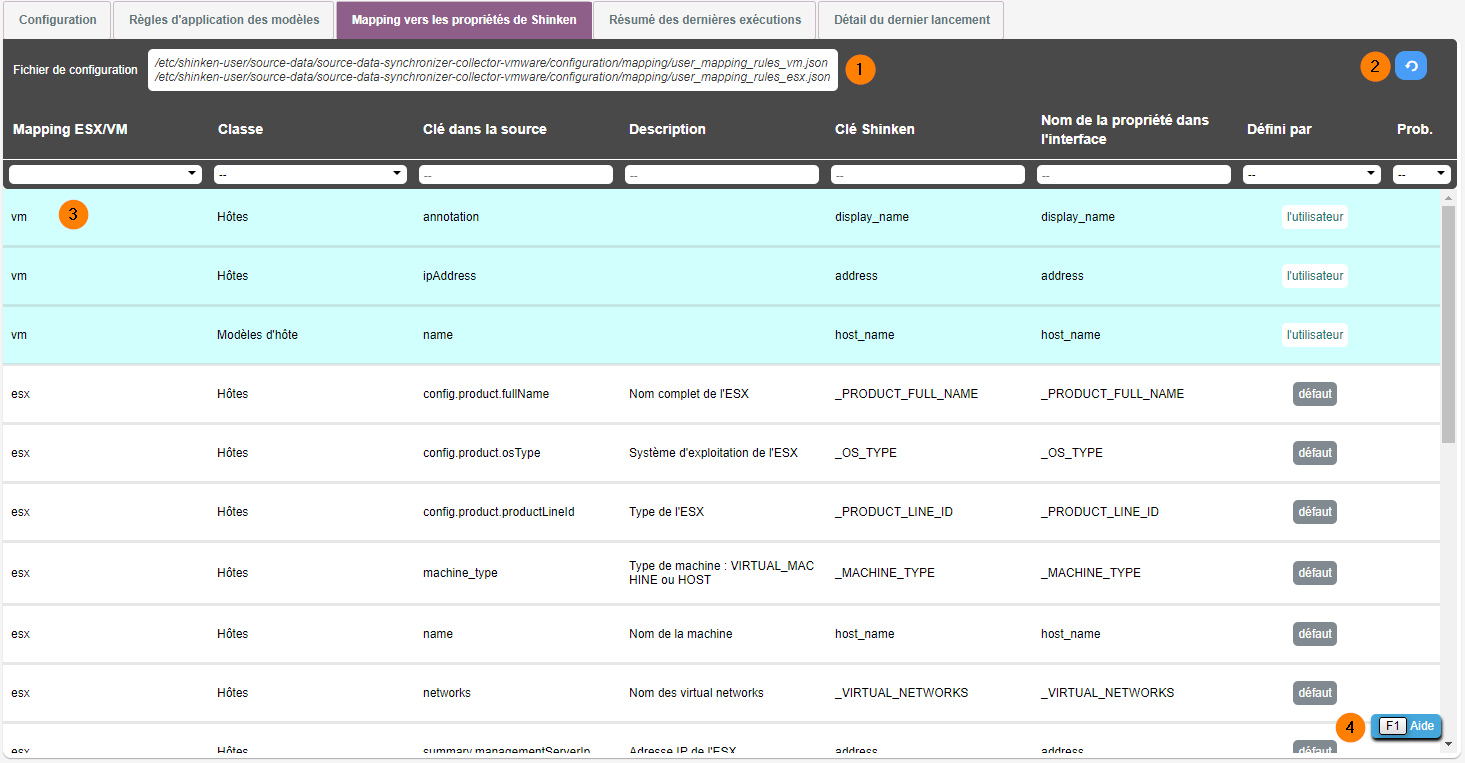Click the Clé Shinken filter field
1465x763 pixels.
pyautogui.click(x=928, y=174)
